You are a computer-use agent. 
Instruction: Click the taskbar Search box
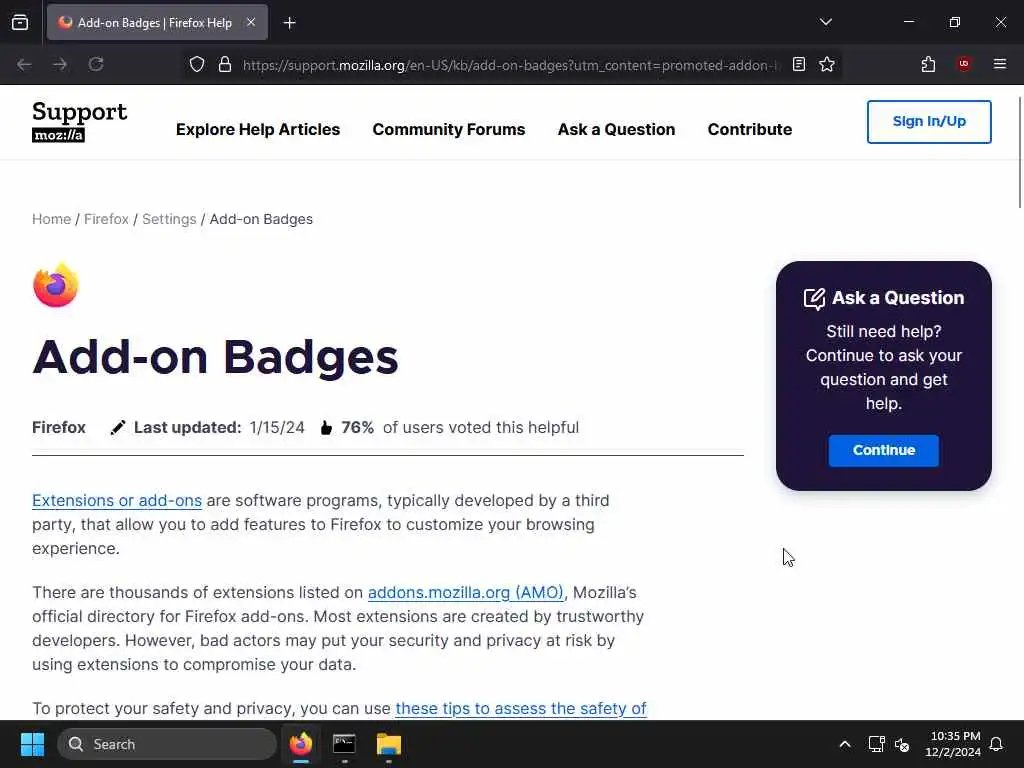pyautogui.click(x=167, y=744)
